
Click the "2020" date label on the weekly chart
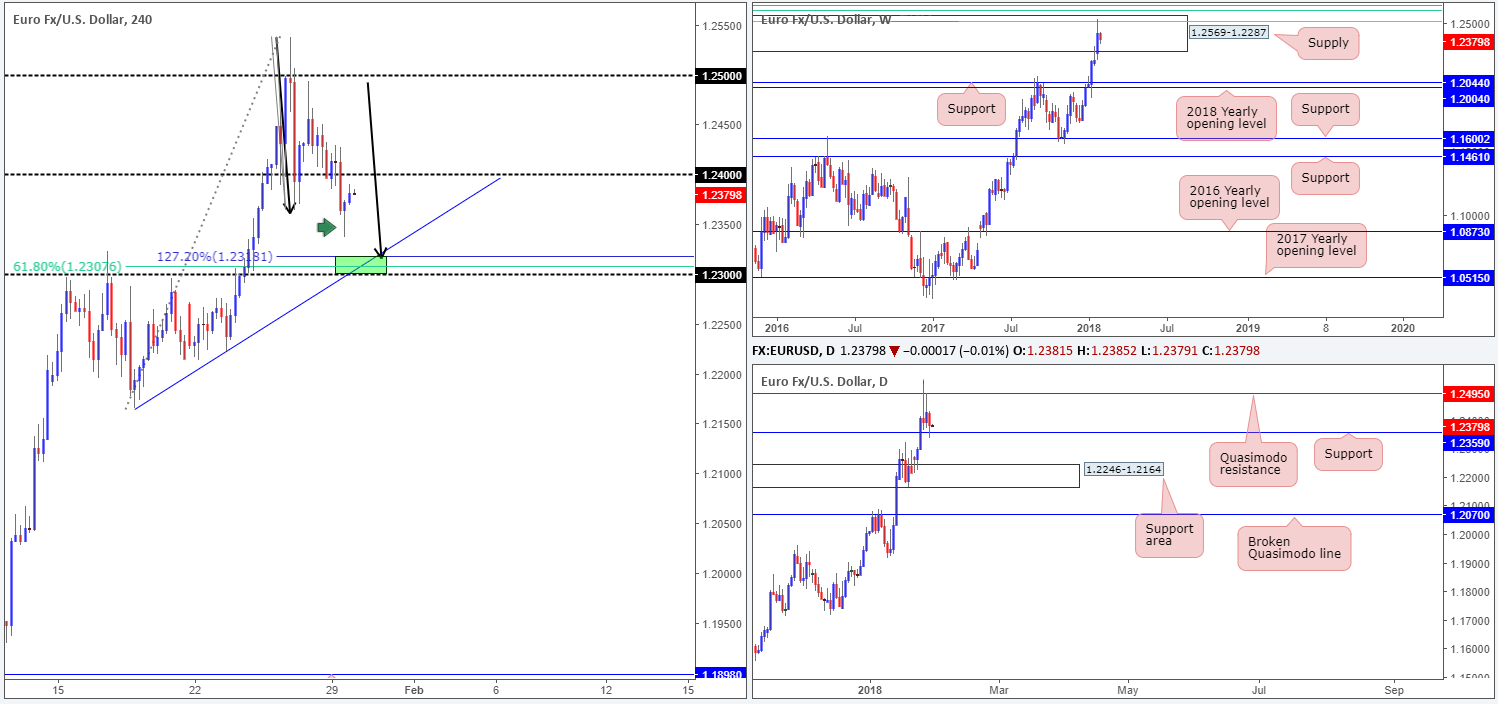tap(1403, 327)
